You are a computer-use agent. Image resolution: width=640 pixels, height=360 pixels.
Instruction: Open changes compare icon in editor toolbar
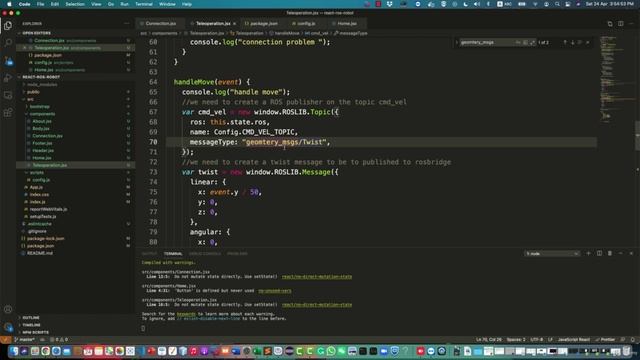pyautogui.click(x=610, y=24)
